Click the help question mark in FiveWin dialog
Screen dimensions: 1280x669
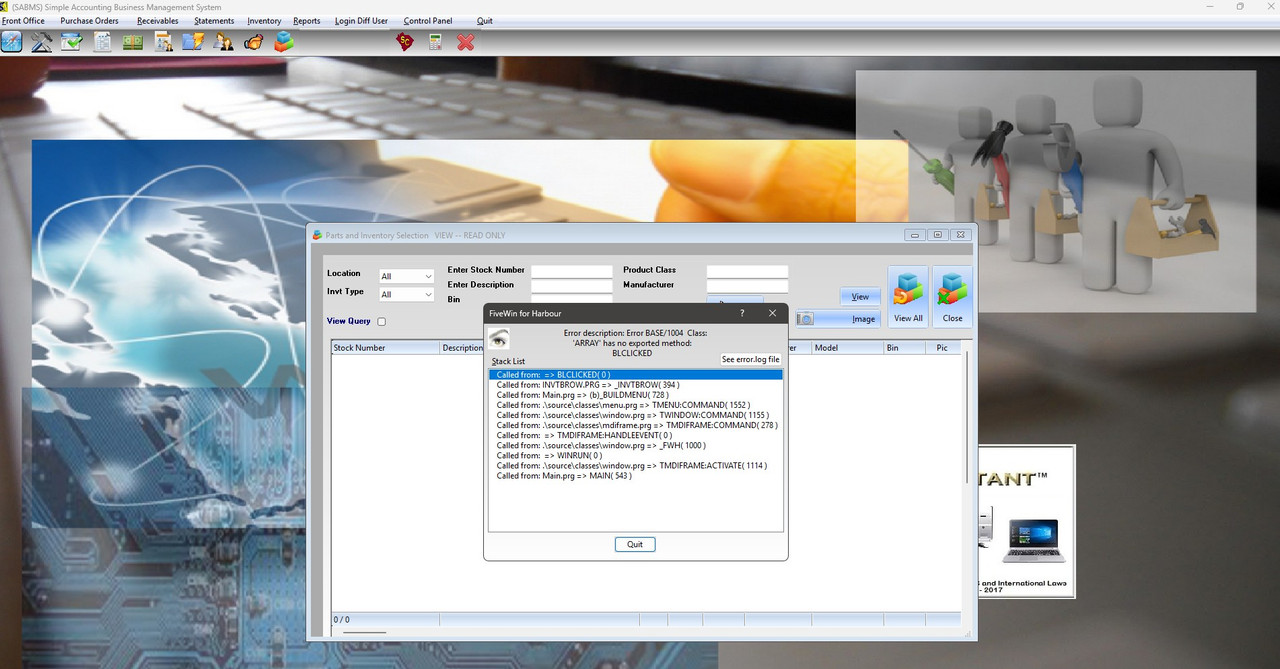coord(741,313)
